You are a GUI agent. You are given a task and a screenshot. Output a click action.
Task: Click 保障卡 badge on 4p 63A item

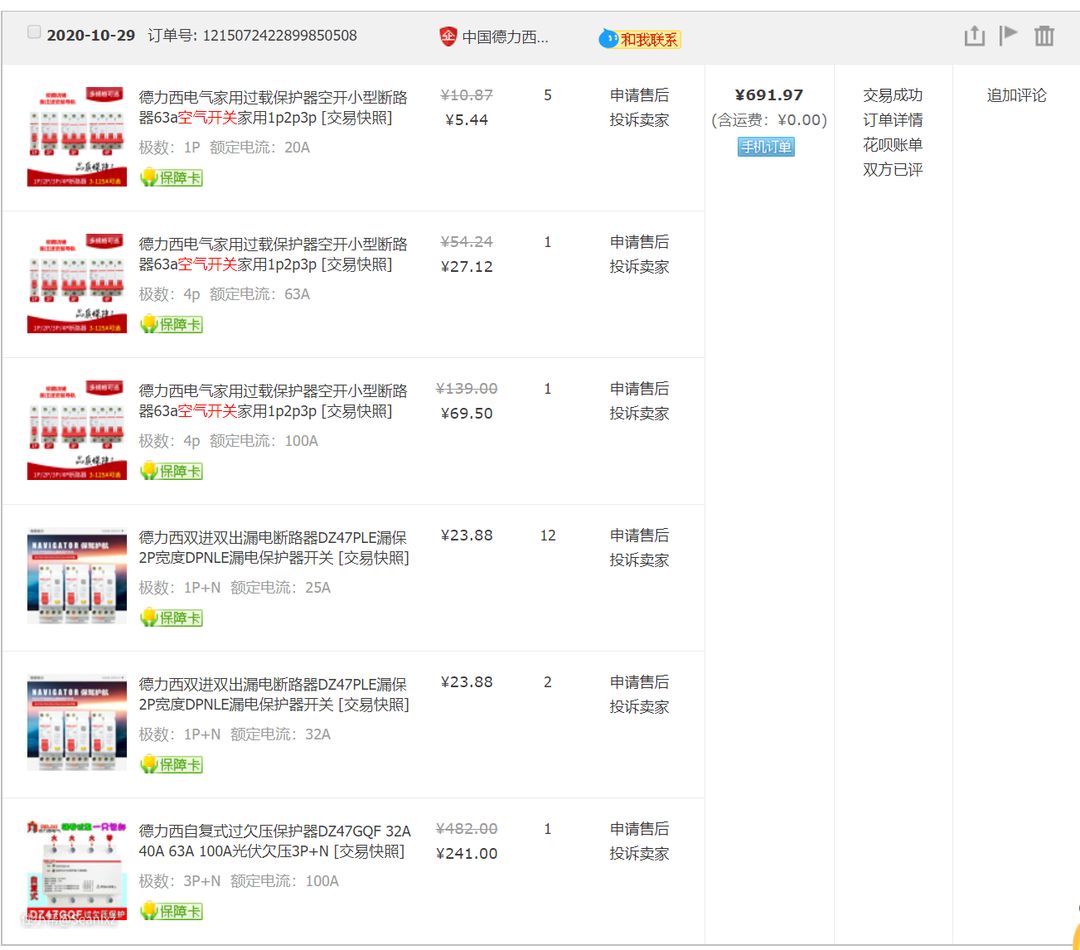coord(171,325)
